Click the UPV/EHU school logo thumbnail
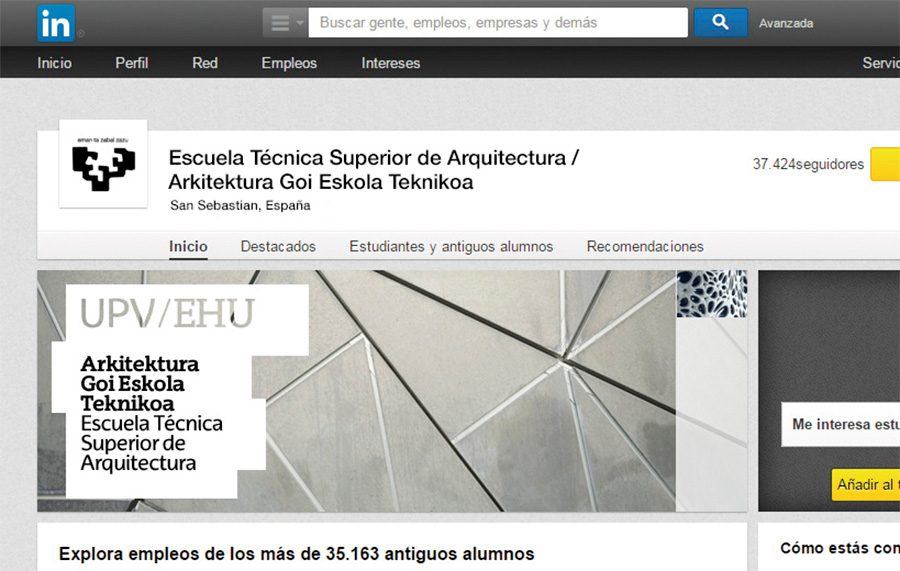 coord(103,164)
